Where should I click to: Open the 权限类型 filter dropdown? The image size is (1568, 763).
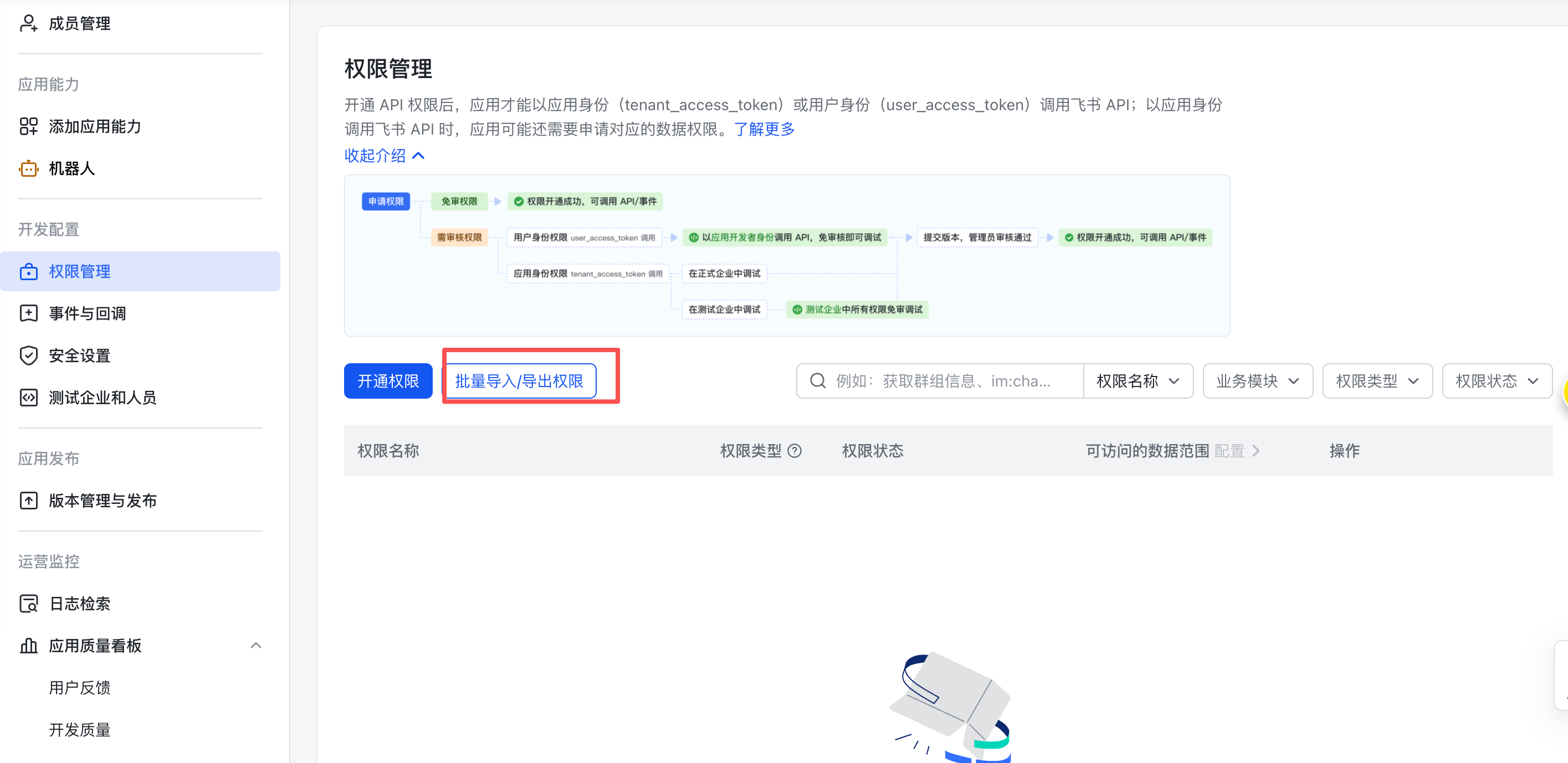(1377, 381)
